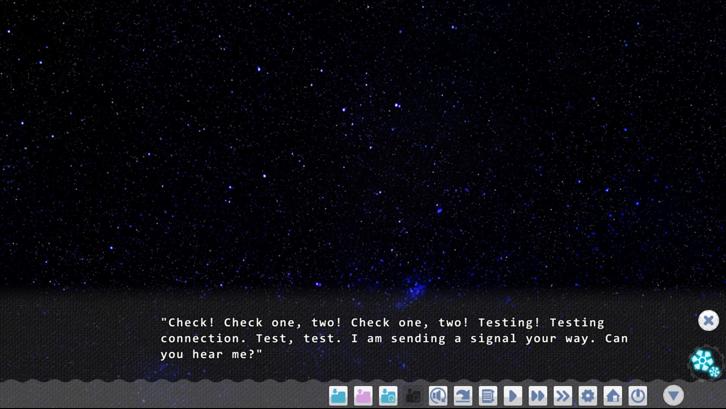This screenshot has width=726, height=409.
Task: Hide the message window with X button
Action: click(708, 321)
